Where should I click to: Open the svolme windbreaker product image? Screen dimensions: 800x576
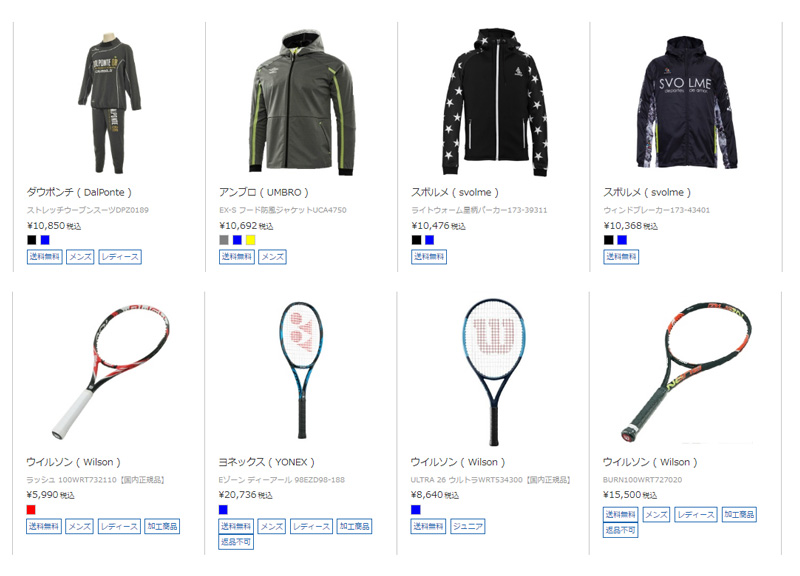click(686, 102)
